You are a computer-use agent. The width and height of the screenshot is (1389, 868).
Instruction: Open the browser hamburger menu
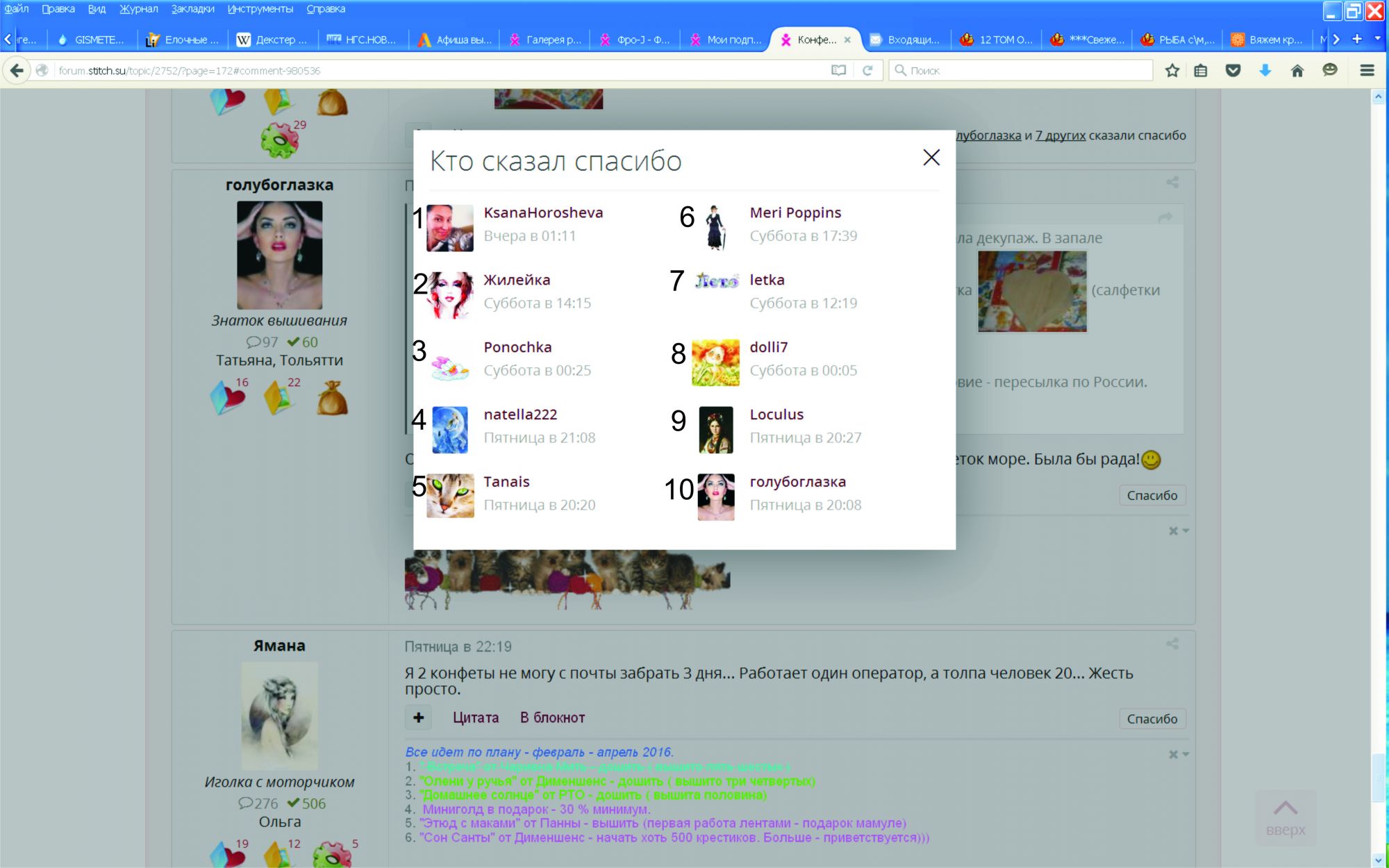click(x=1367, y=70)
